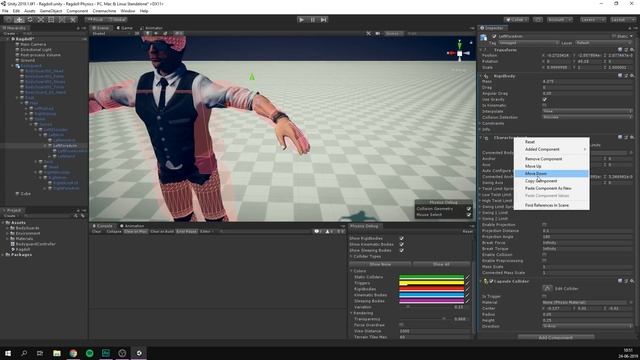Open Rigidbody help reference icon

[620, 76]
